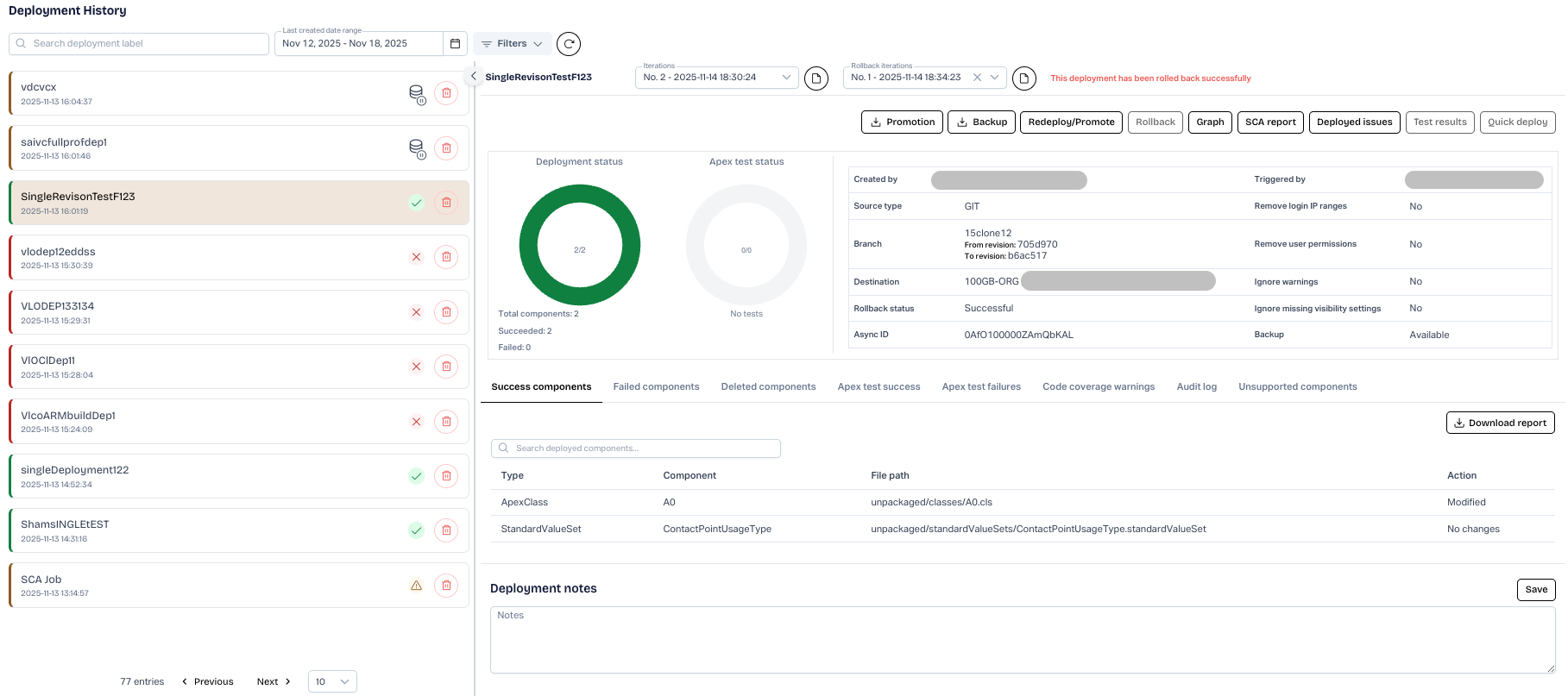Switch to the Failed components tab
The image size is (1568, 696).
pos(656,387)
